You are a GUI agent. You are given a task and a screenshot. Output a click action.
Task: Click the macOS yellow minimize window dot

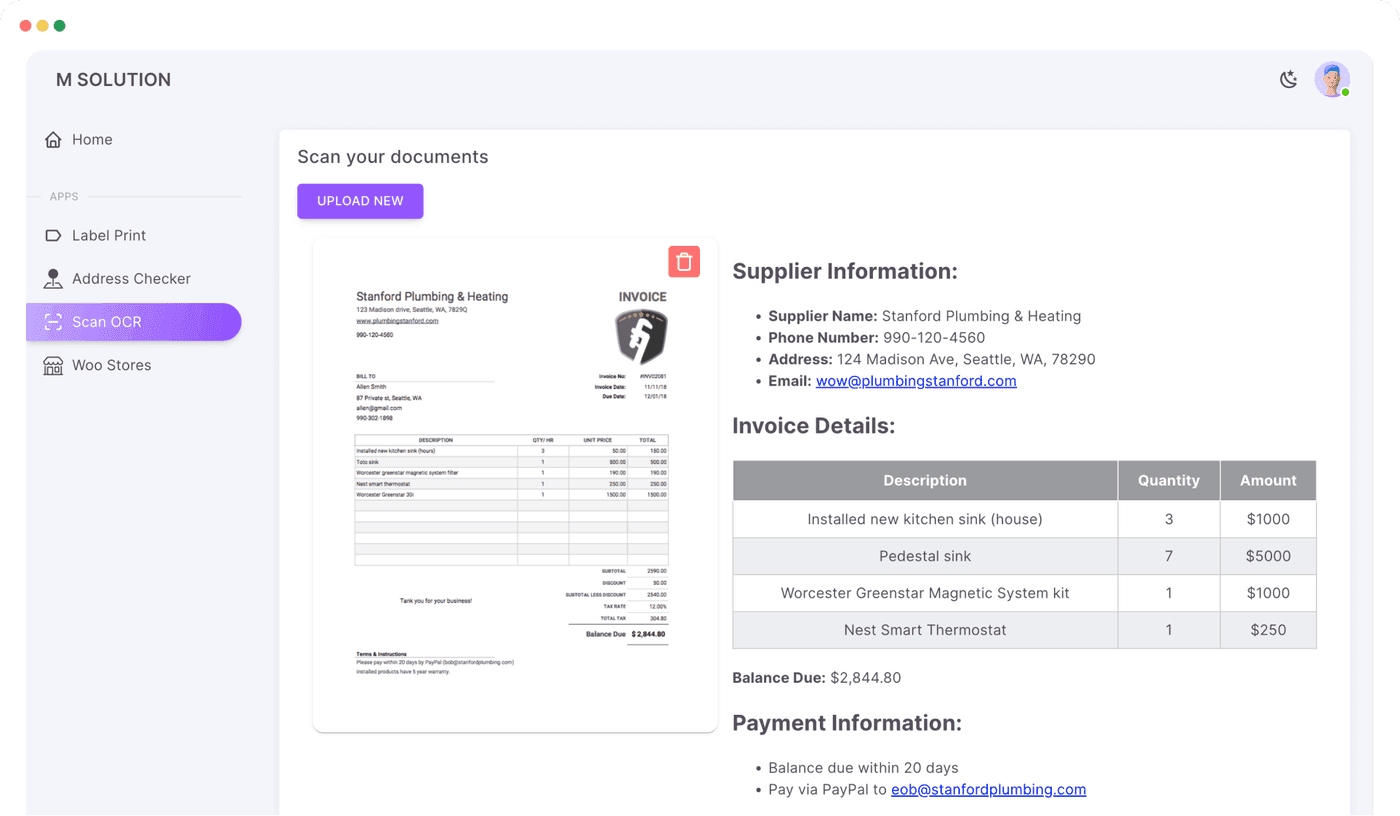point(43,26)
